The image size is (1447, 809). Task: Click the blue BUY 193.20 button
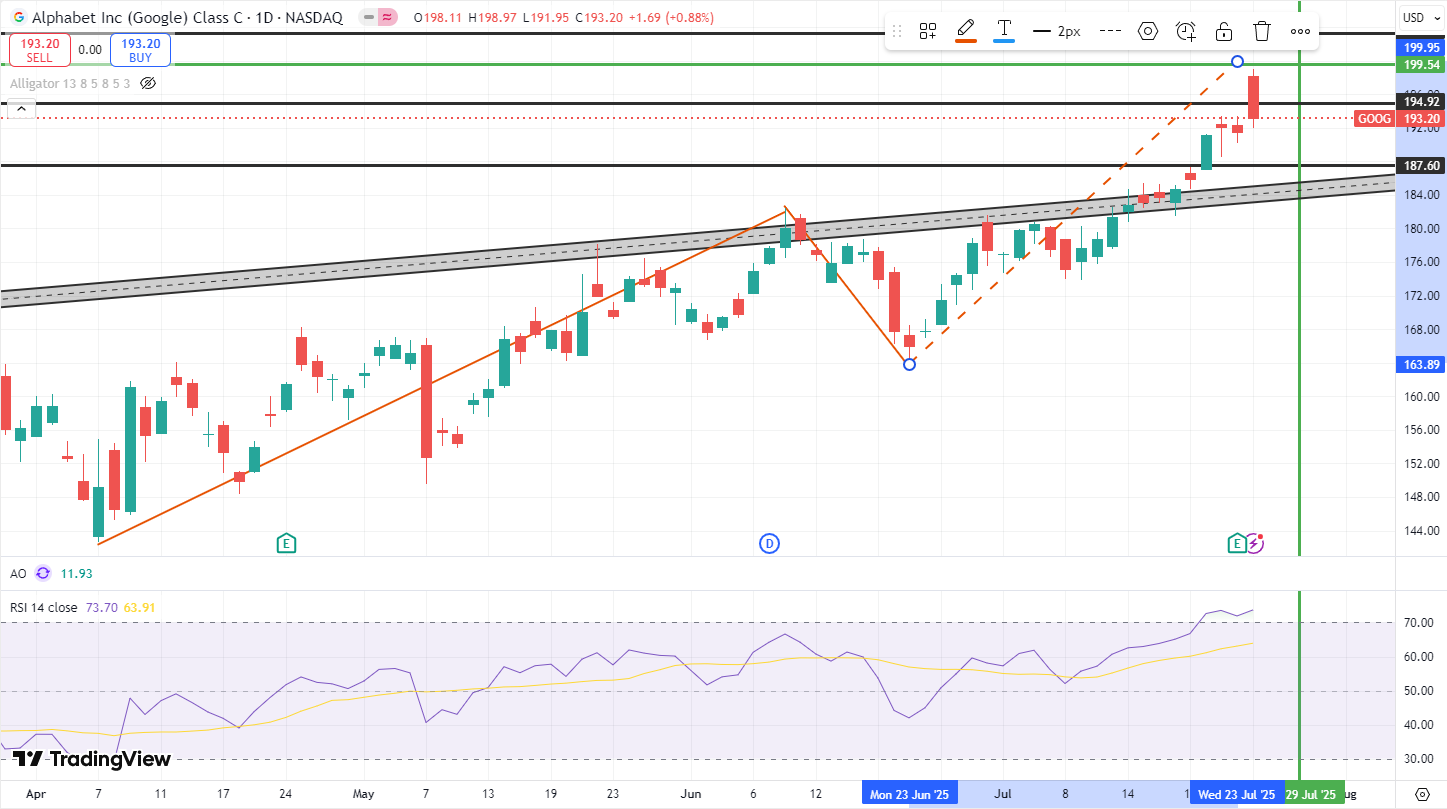[x=140, y=50]
